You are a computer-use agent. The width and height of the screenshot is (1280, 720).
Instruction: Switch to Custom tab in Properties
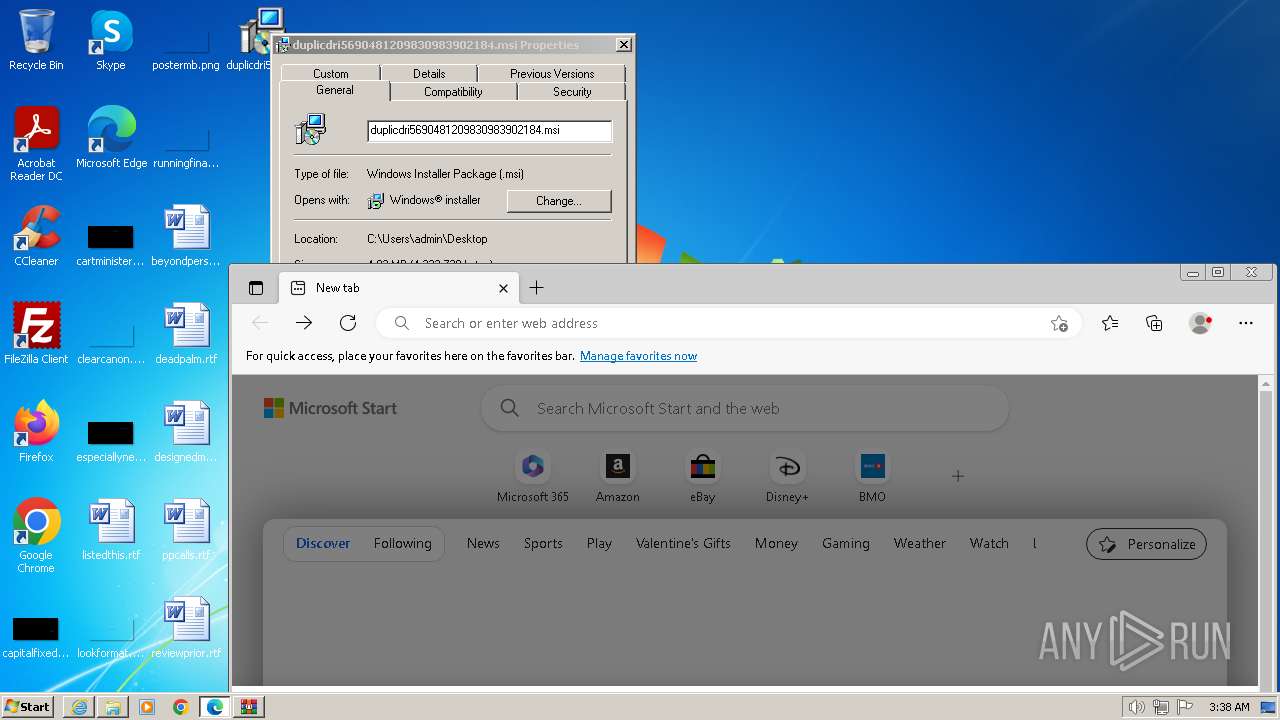[x=331, y=73]
